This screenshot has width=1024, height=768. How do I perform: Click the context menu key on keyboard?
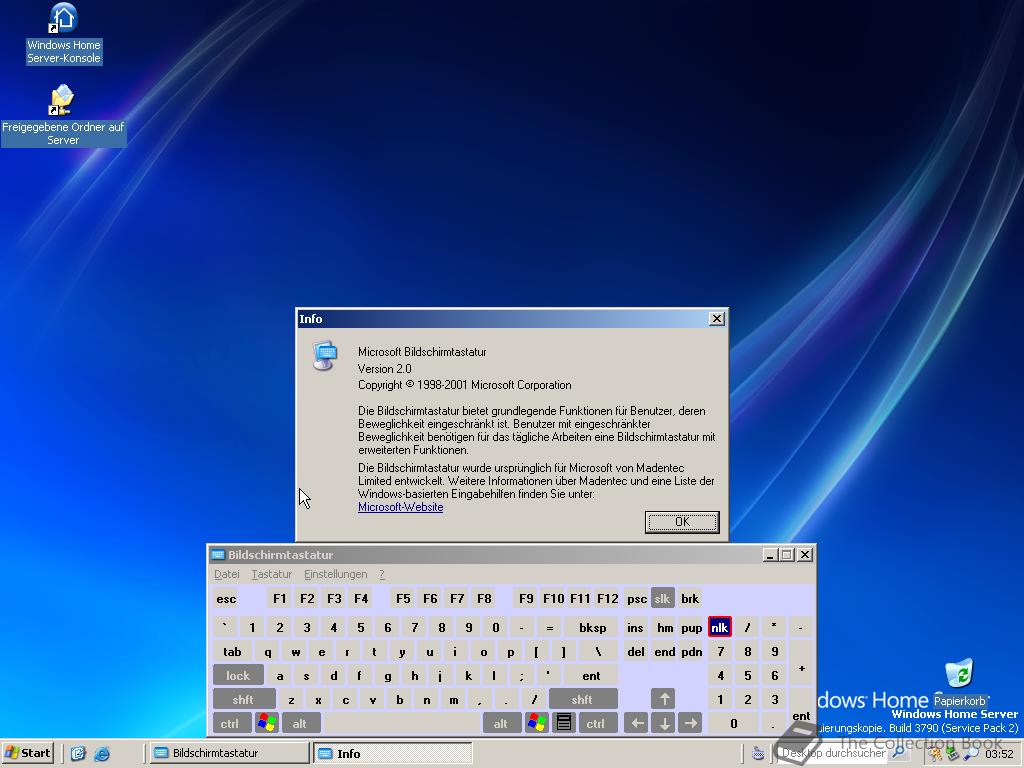564,723
